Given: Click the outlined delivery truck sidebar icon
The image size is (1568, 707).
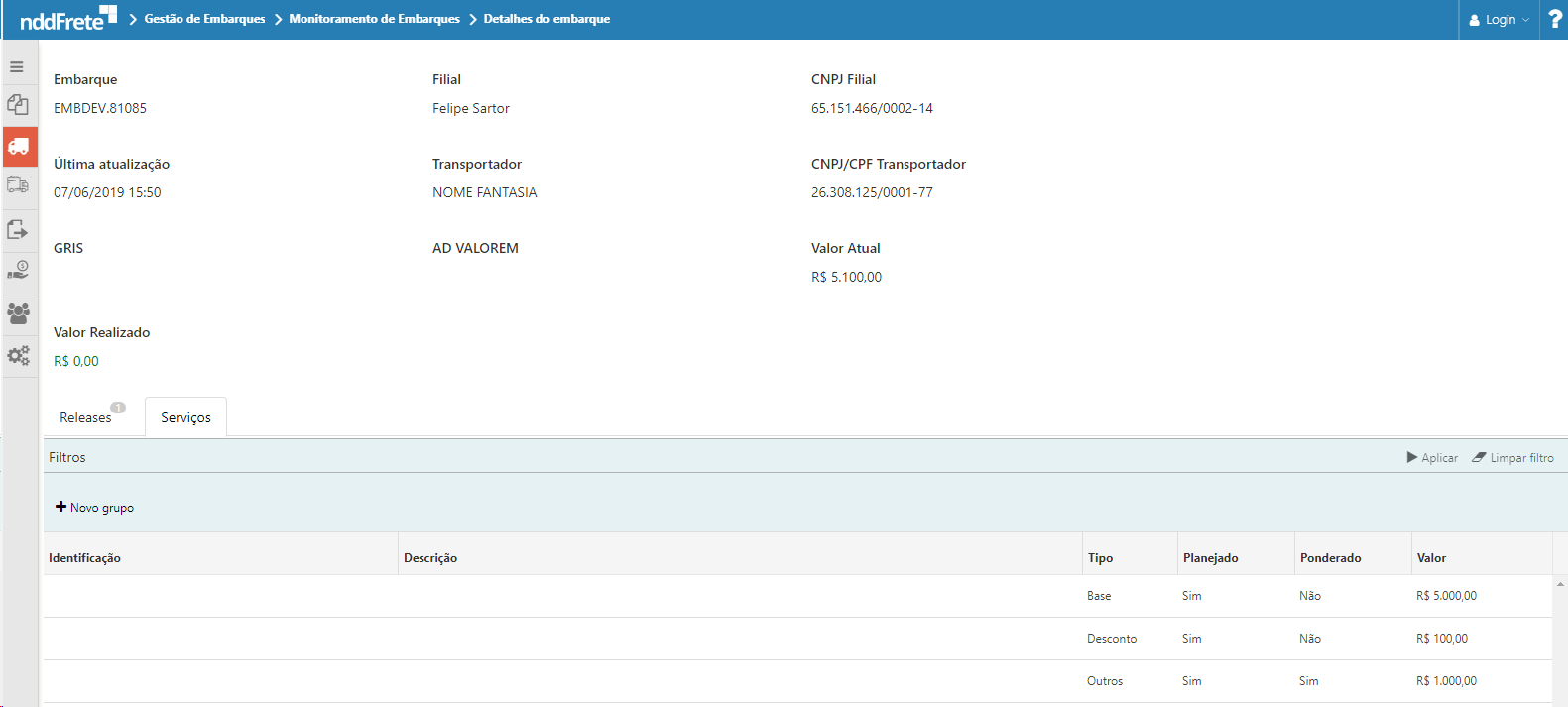Looking at the screenshot, I should pos(18,185).
